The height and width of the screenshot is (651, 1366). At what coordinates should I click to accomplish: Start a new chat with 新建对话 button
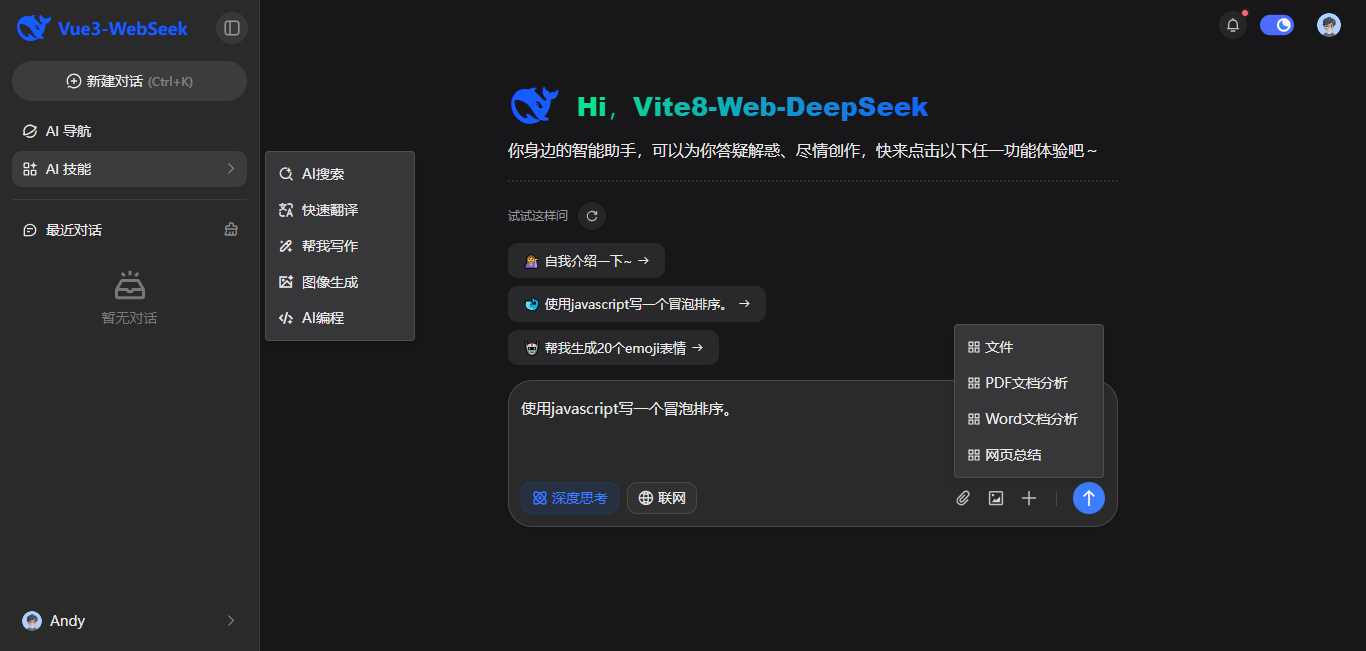point(129,81)
